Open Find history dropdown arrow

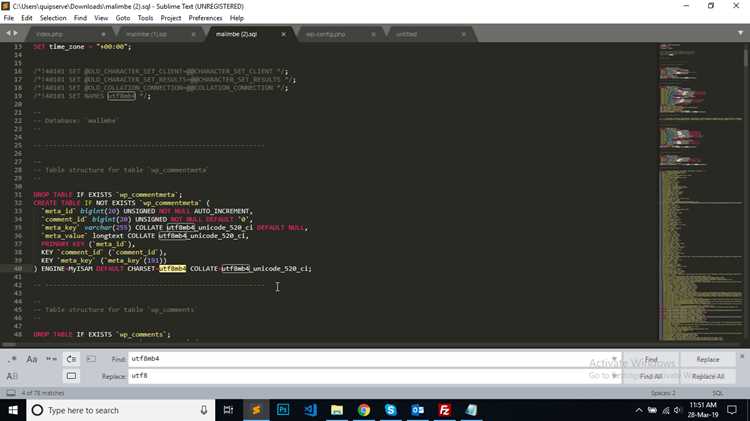[614, 359]
